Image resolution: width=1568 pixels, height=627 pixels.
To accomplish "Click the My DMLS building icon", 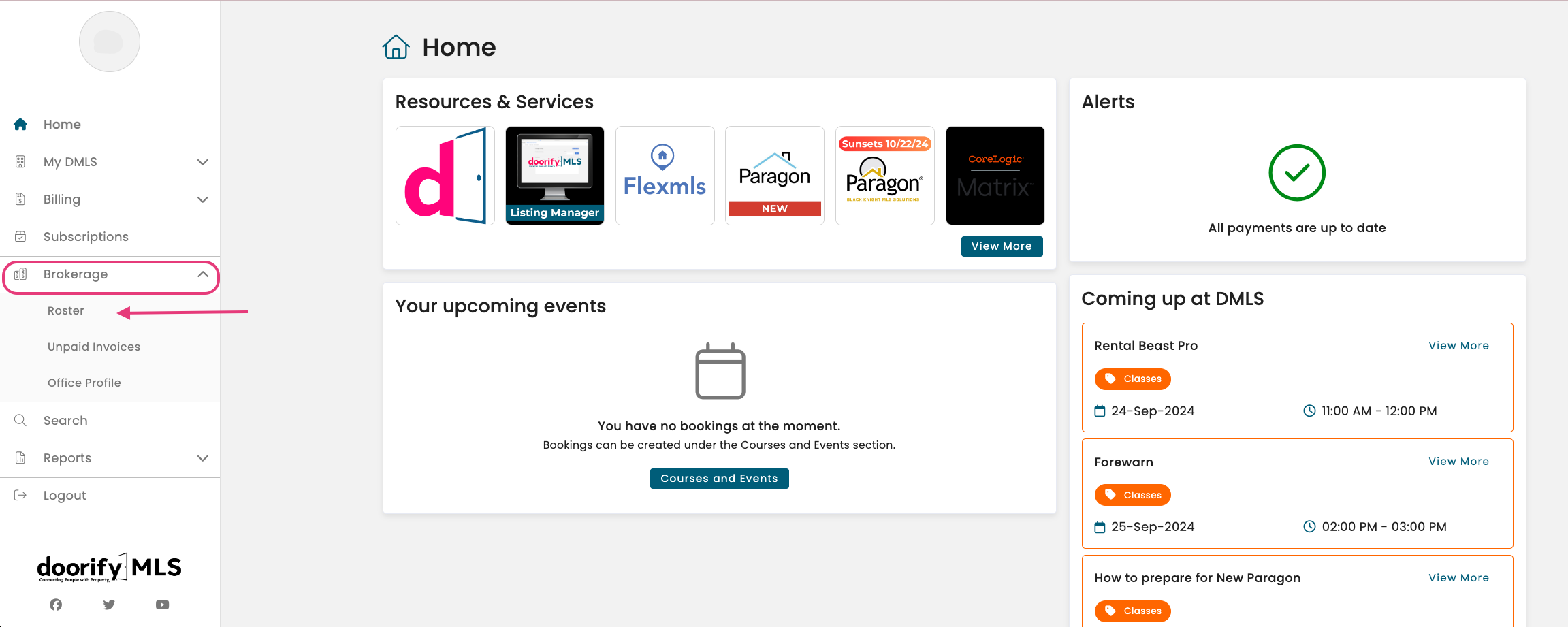I will tap(20, 161).
